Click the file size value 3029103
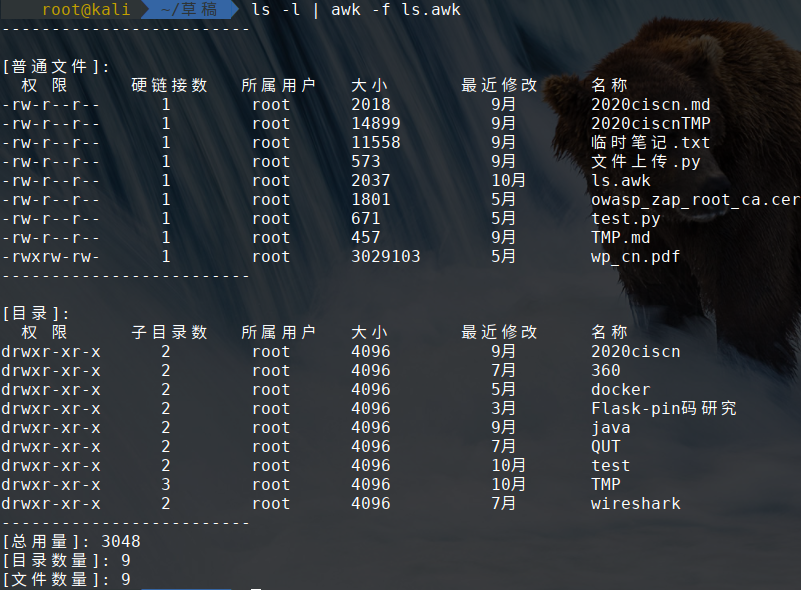The width and height of the screenshot is (801, 590). tap(385, 257)
